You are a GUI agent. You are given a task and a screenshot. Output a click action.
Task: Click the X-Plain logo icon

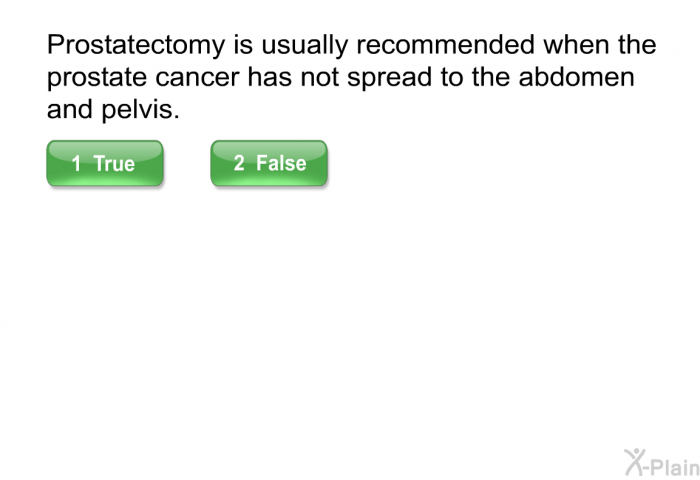[662, 463]
